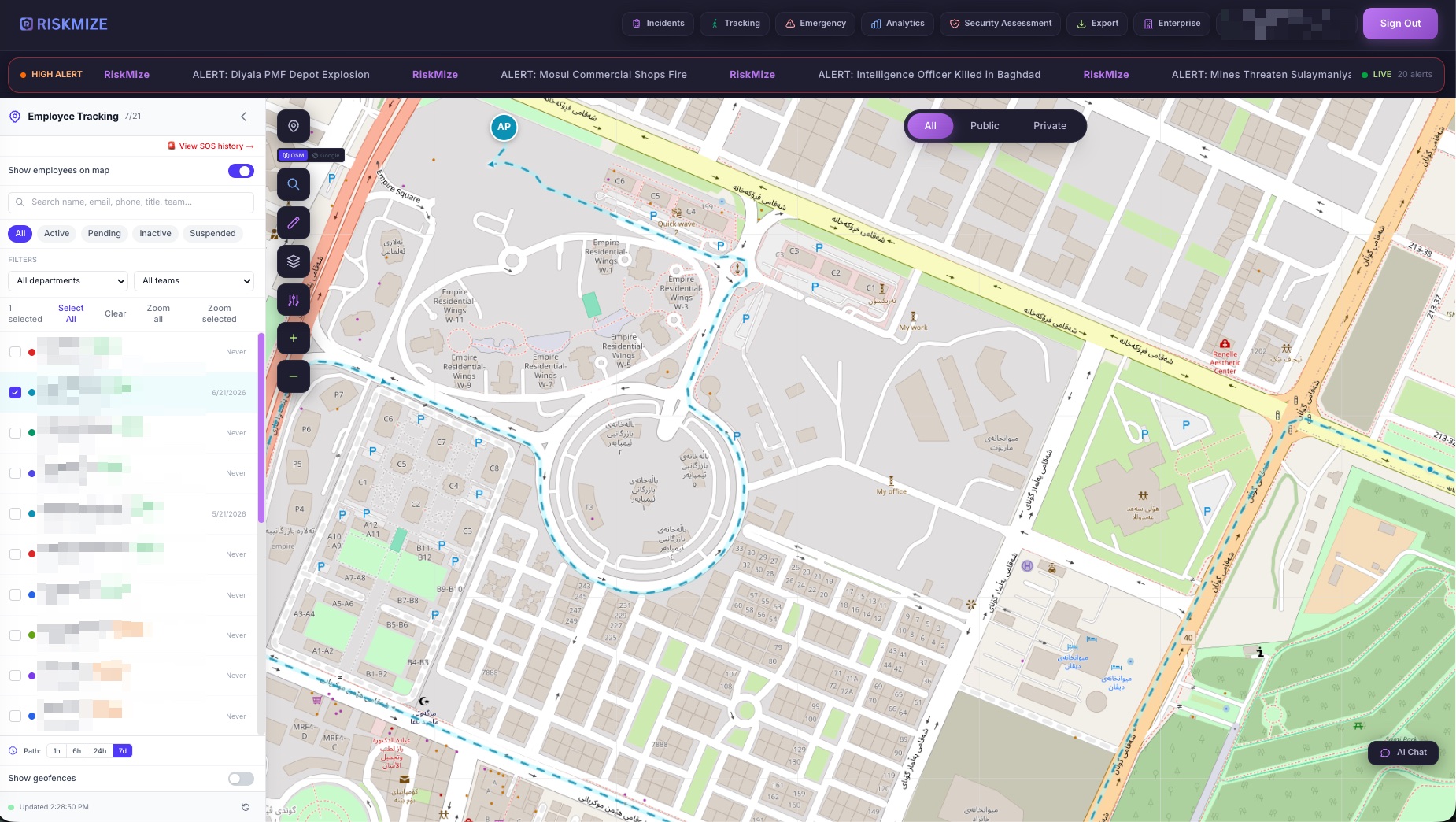Click the refresh icon beside the Updated time
Image resolution: width=1456 pixels, height=822 pixels.
[x=246, y=807]
